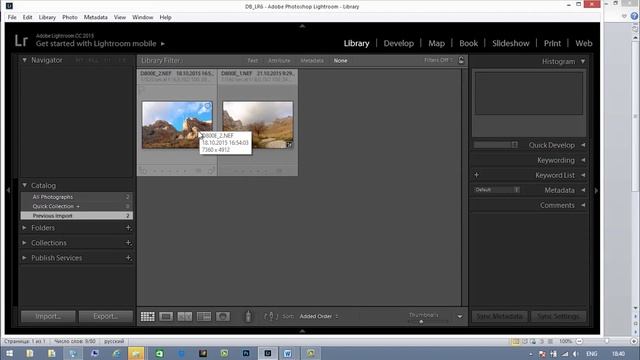Open the Windows Start button

pyautogui.click(x=9, y=353)
